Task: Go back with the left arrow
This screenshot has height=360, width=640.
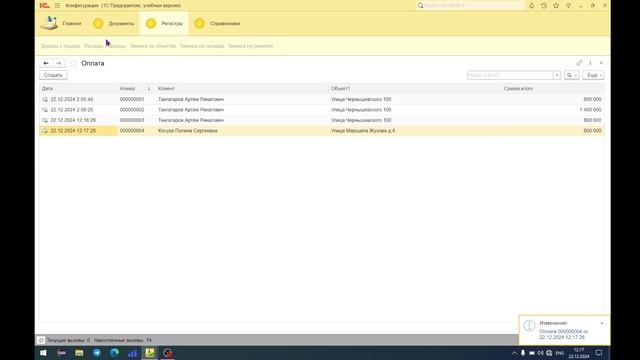Action: 46,63
